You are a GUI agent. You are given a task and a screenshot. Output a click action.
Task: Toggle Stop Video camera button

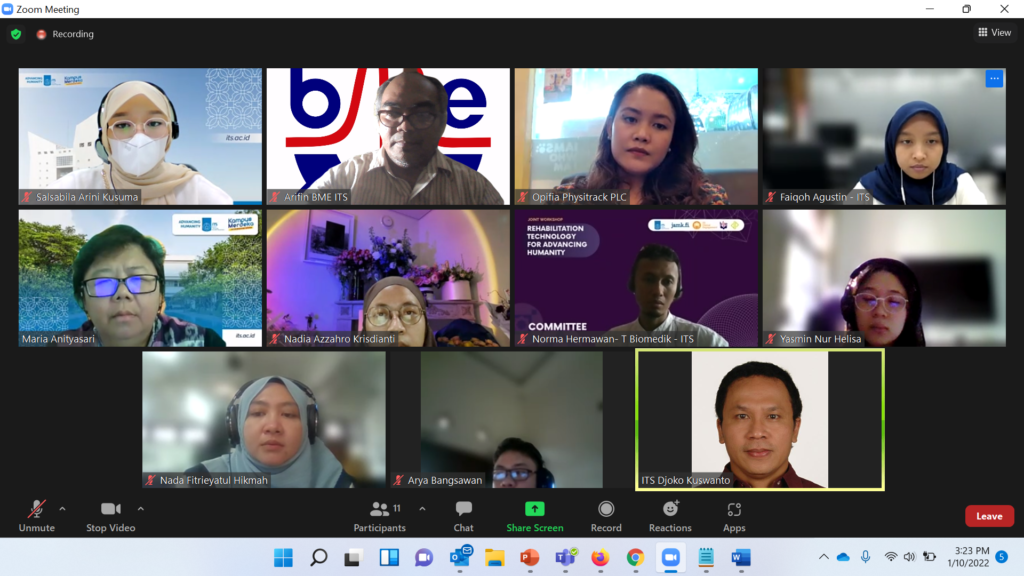[110, 515]
